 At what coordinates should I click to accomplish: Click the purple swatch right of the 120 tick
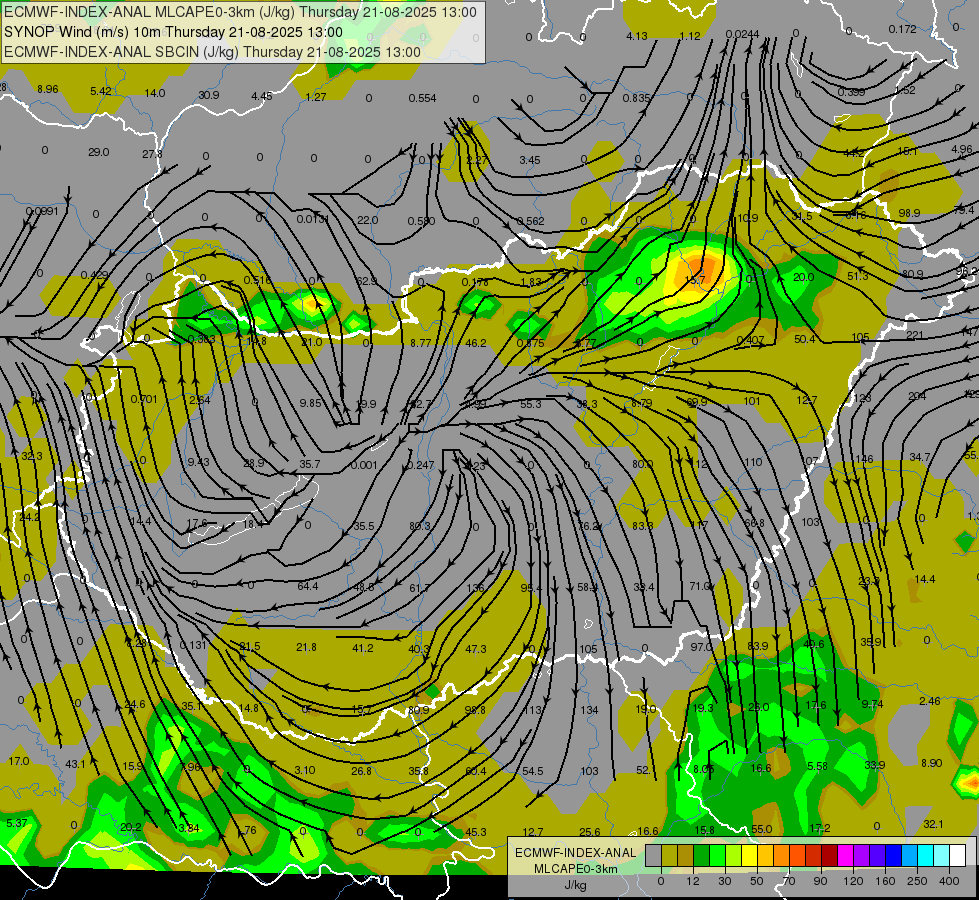[x=862, y=855]
